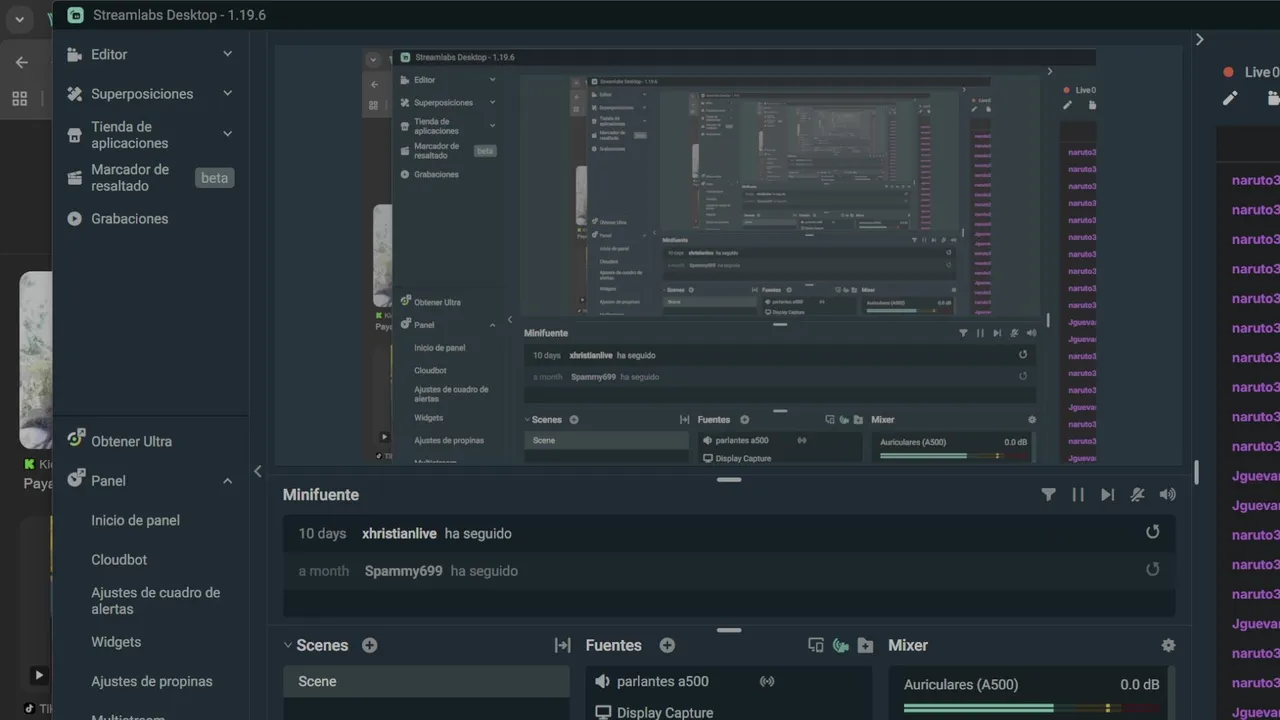The height and width of the screenshot is (720, 1280).
Task: Skip the current alert in Minifuente
Action: coord(1107,494)
